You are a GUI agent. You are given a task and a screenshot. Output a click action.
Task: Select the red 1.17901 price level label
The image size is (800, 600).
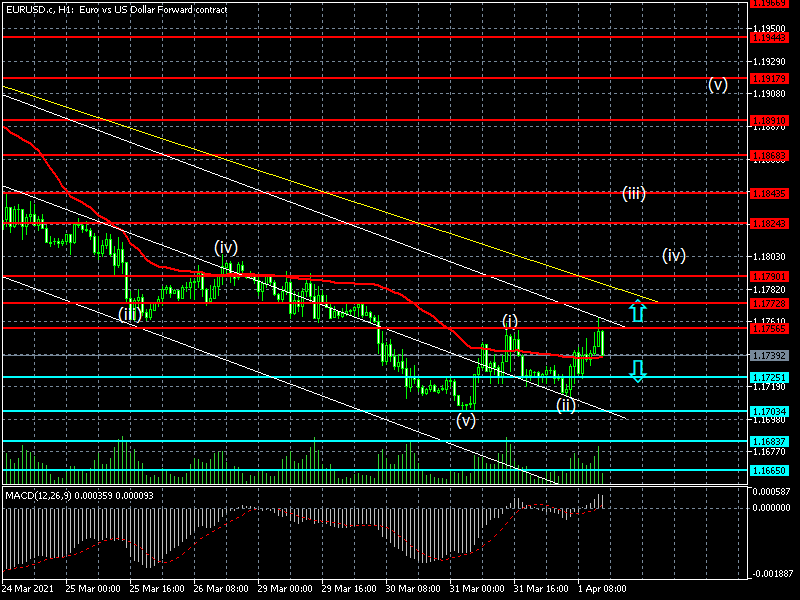coord(769,277)
